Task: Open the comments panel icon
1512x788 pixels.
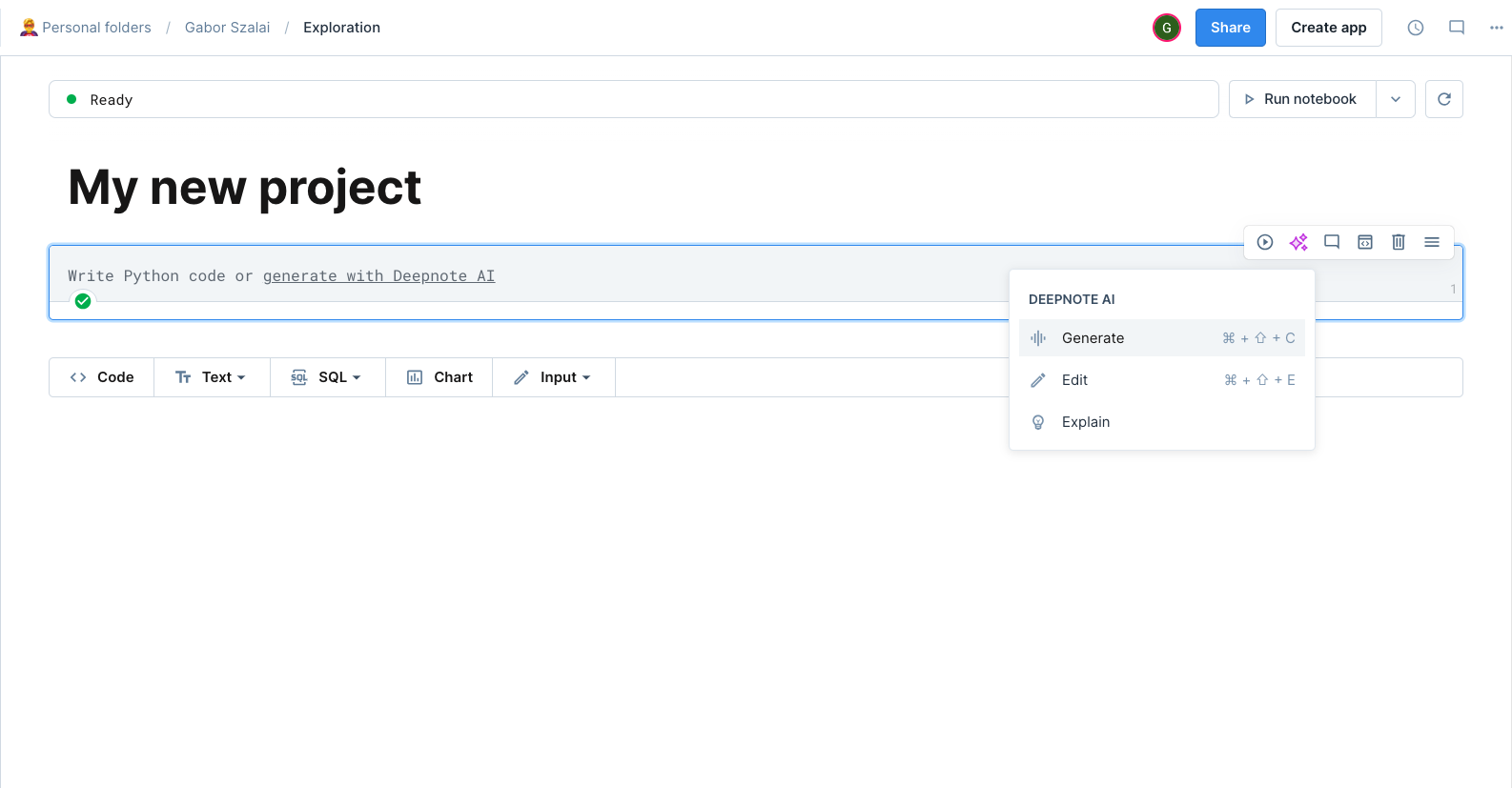Action: click(x=1457, y=28)
